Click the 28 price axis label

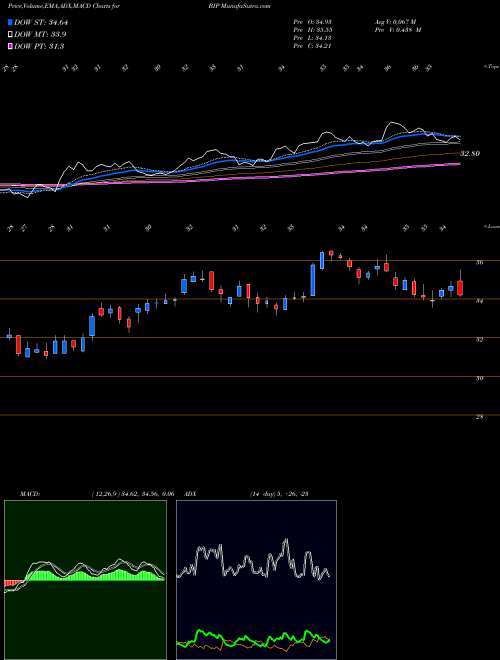click(x=480, y=417)
